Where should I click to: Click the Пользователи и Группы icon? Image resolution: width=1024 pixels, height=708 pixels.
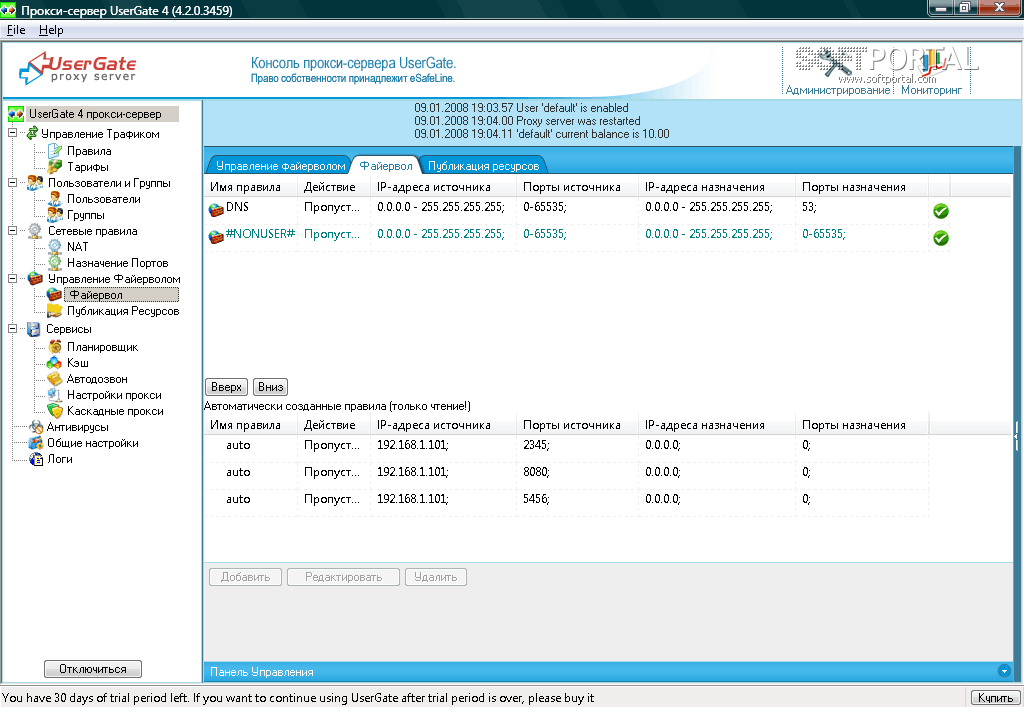[x=35, y=183]
